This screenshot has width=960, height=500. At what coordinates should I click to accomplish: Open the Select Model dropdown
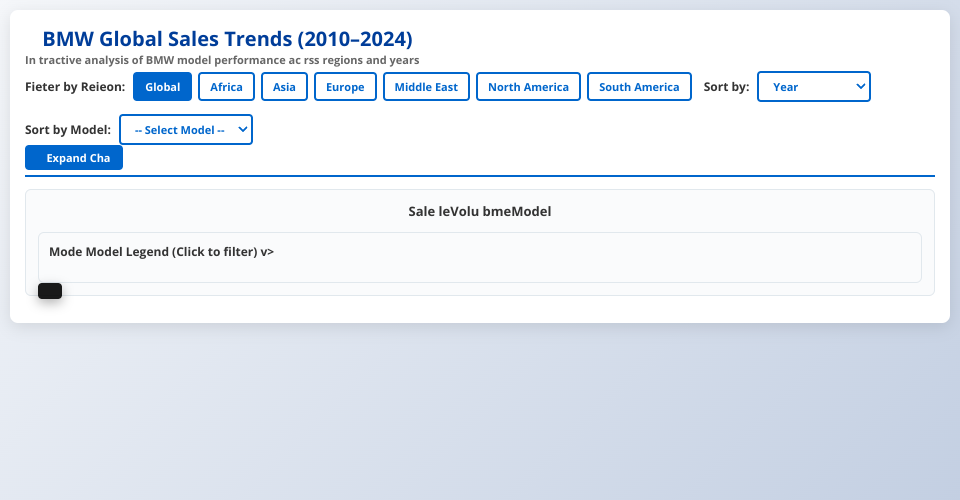[x=186, y=130]
